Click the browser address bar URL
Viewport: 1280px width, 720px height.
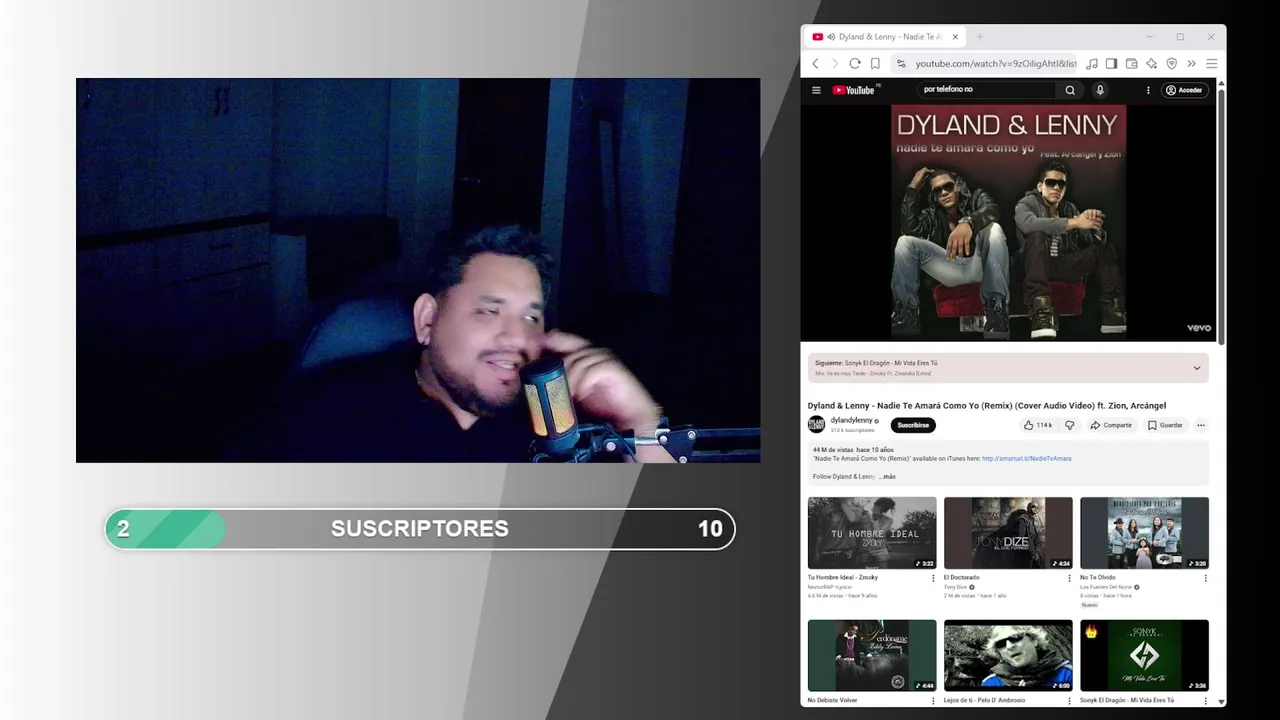pyautogui.click(x=995, y=63)
